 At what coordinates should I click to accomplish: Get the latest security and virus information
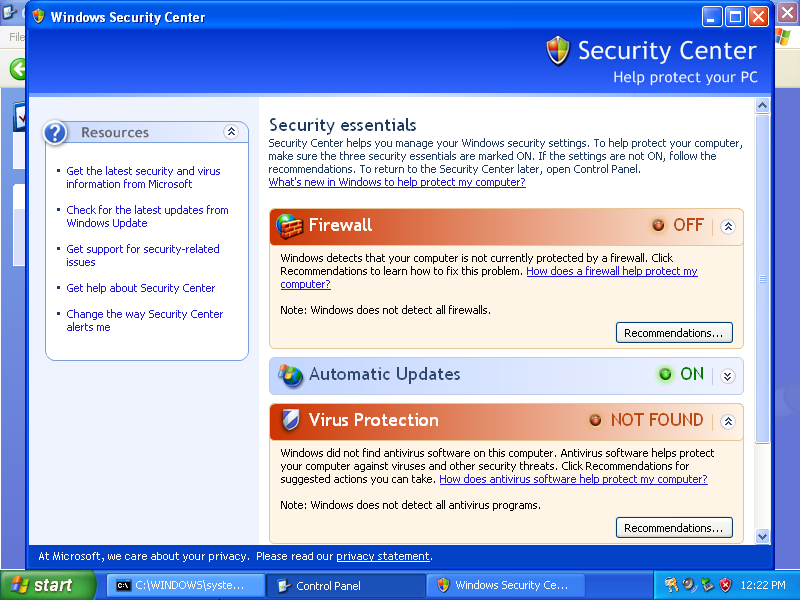143,178
